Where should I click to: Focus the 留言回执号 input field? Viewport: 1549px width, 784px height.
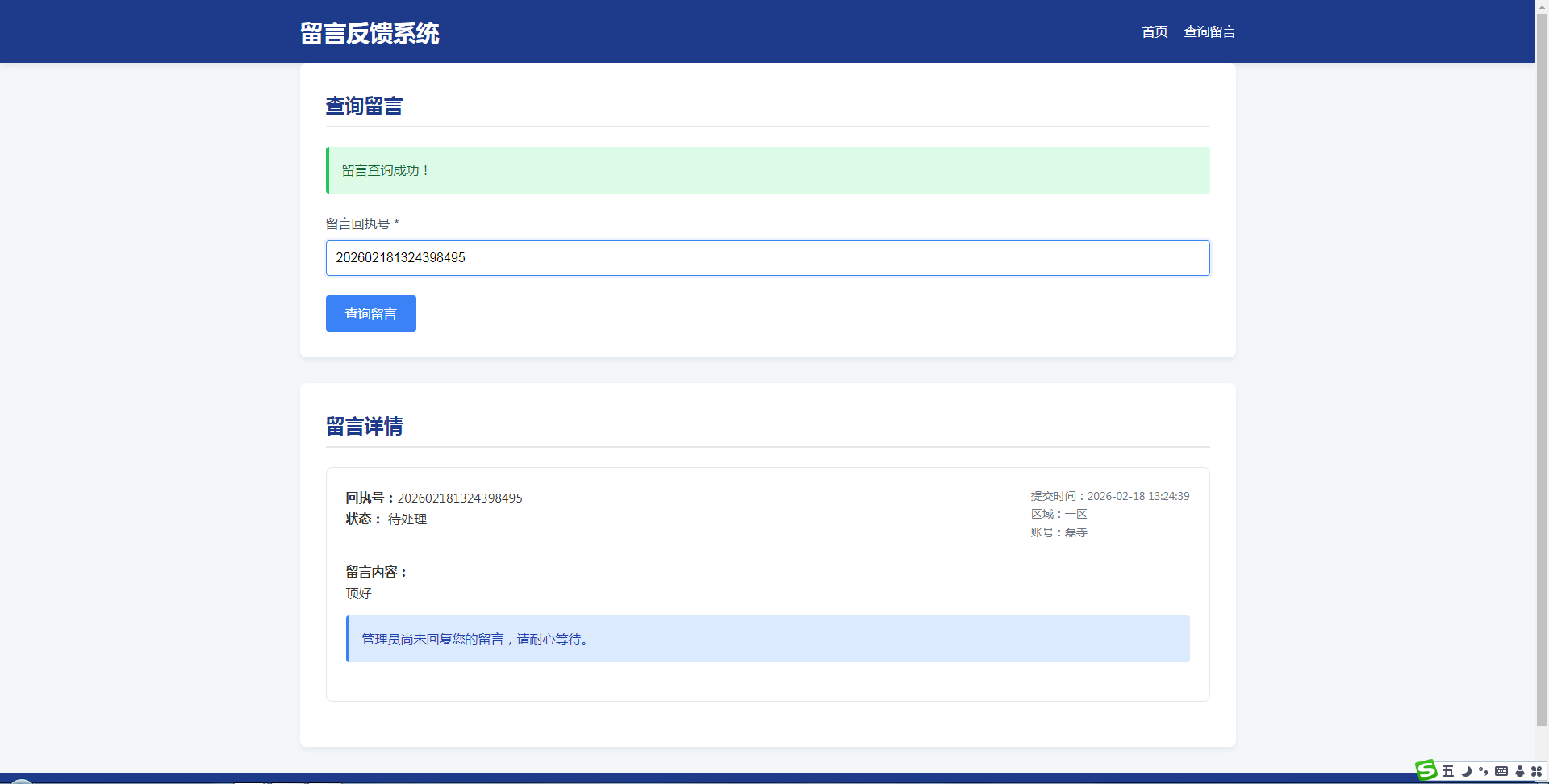(x=767, y=258)
